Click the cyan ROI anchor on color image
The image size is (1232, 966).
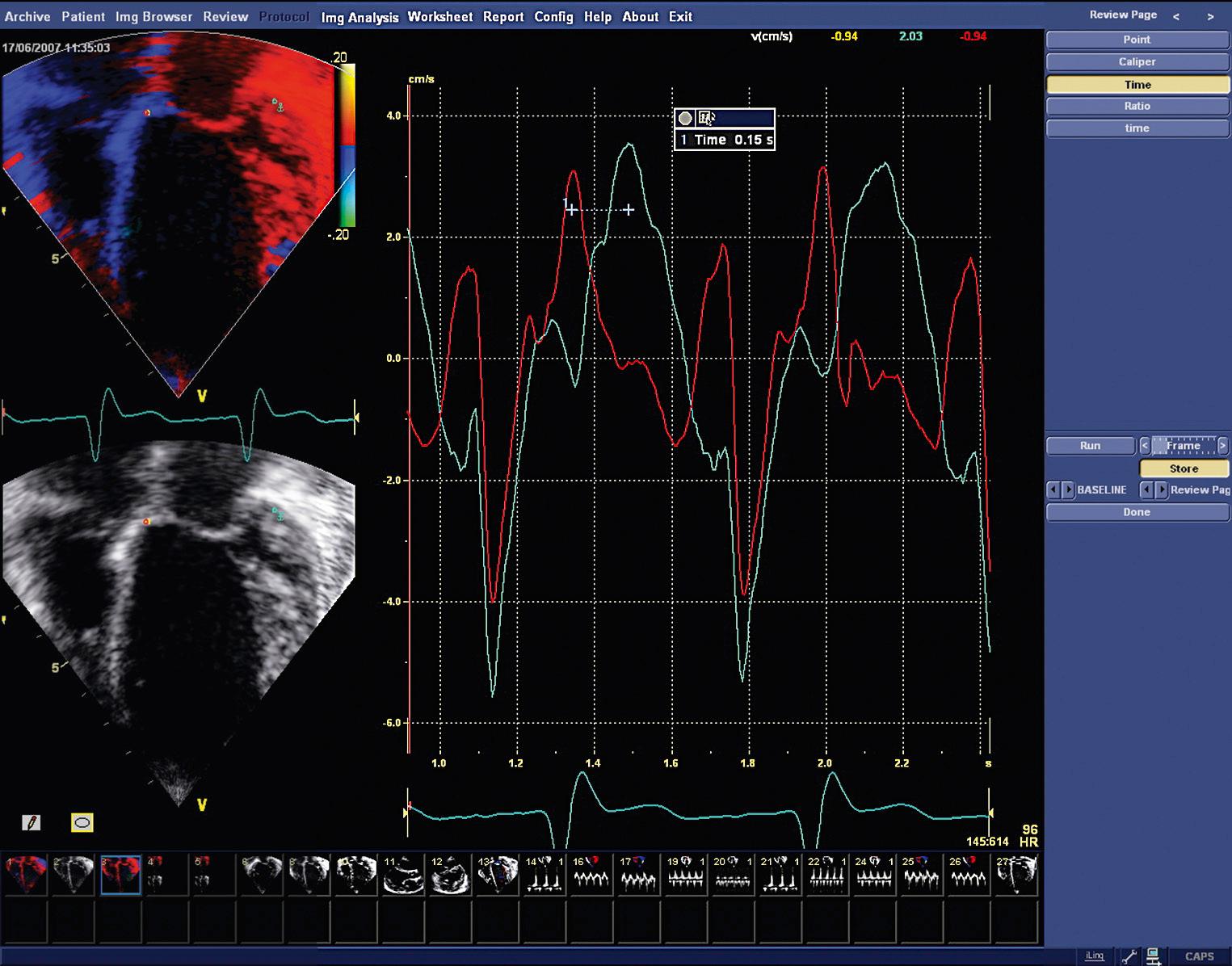(278, 104)
